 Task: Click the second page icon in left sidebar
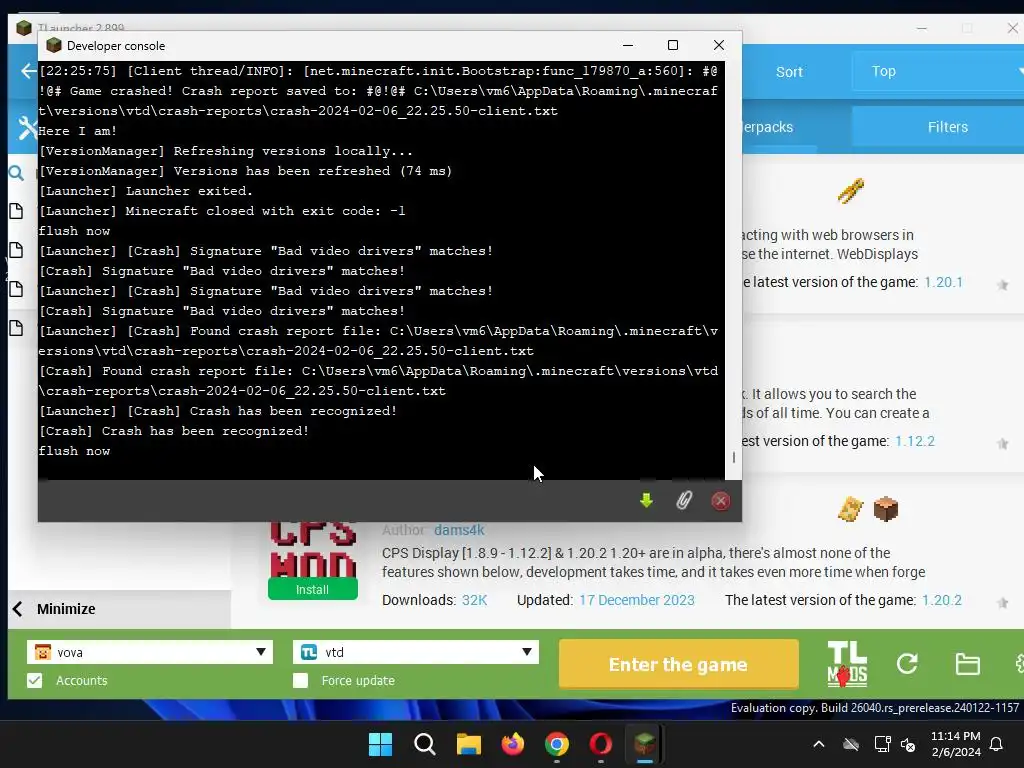point(16,250)
